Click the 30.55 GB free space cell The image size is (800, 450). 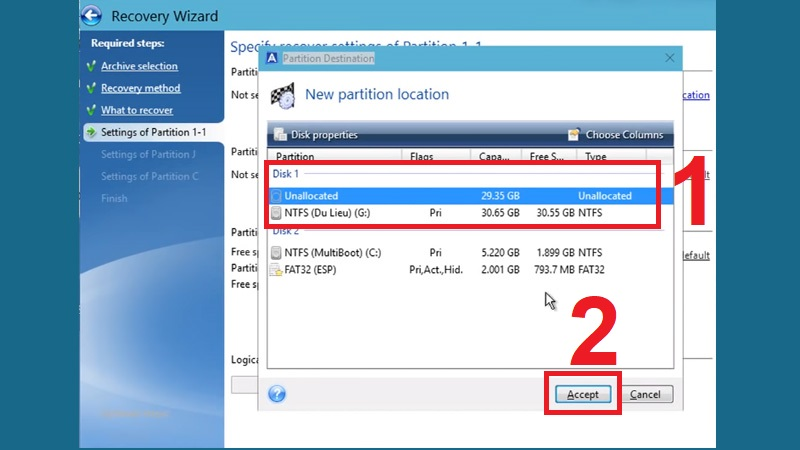555,213
